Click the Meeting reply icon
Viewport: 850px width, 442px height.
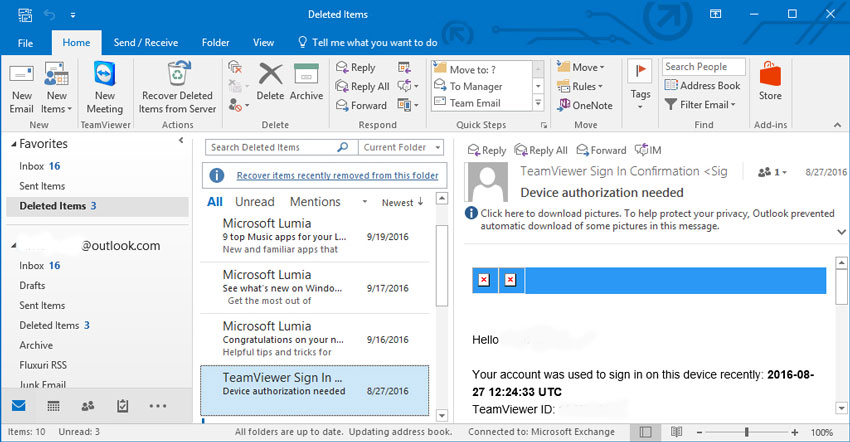click(x=404, y=67)
